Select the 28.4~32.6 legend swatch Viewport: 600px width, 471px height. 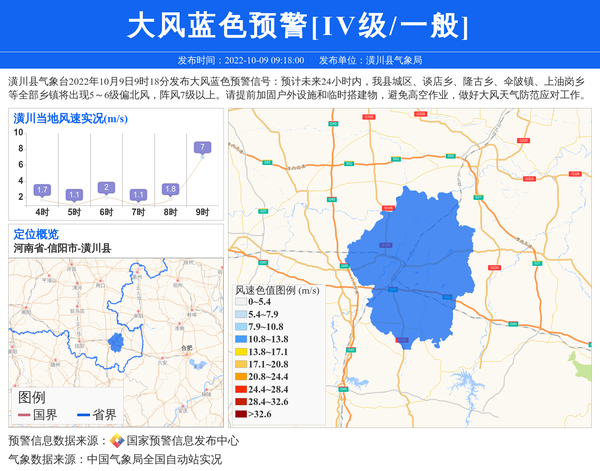coord(241,402)
